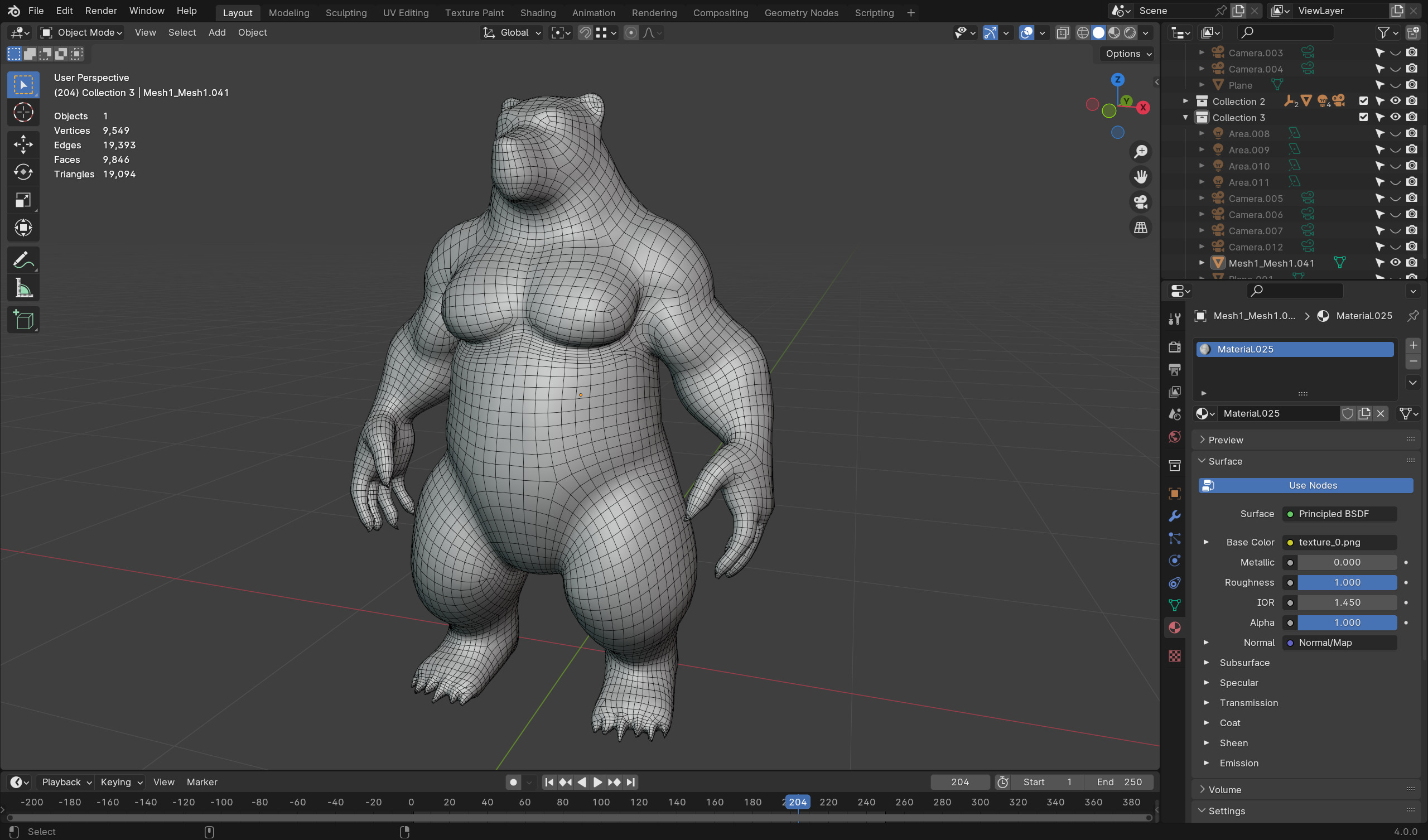The image size is (1428, 840).
Task: Open the Playback dropdown in timeline
Action: tap(66, 782)
